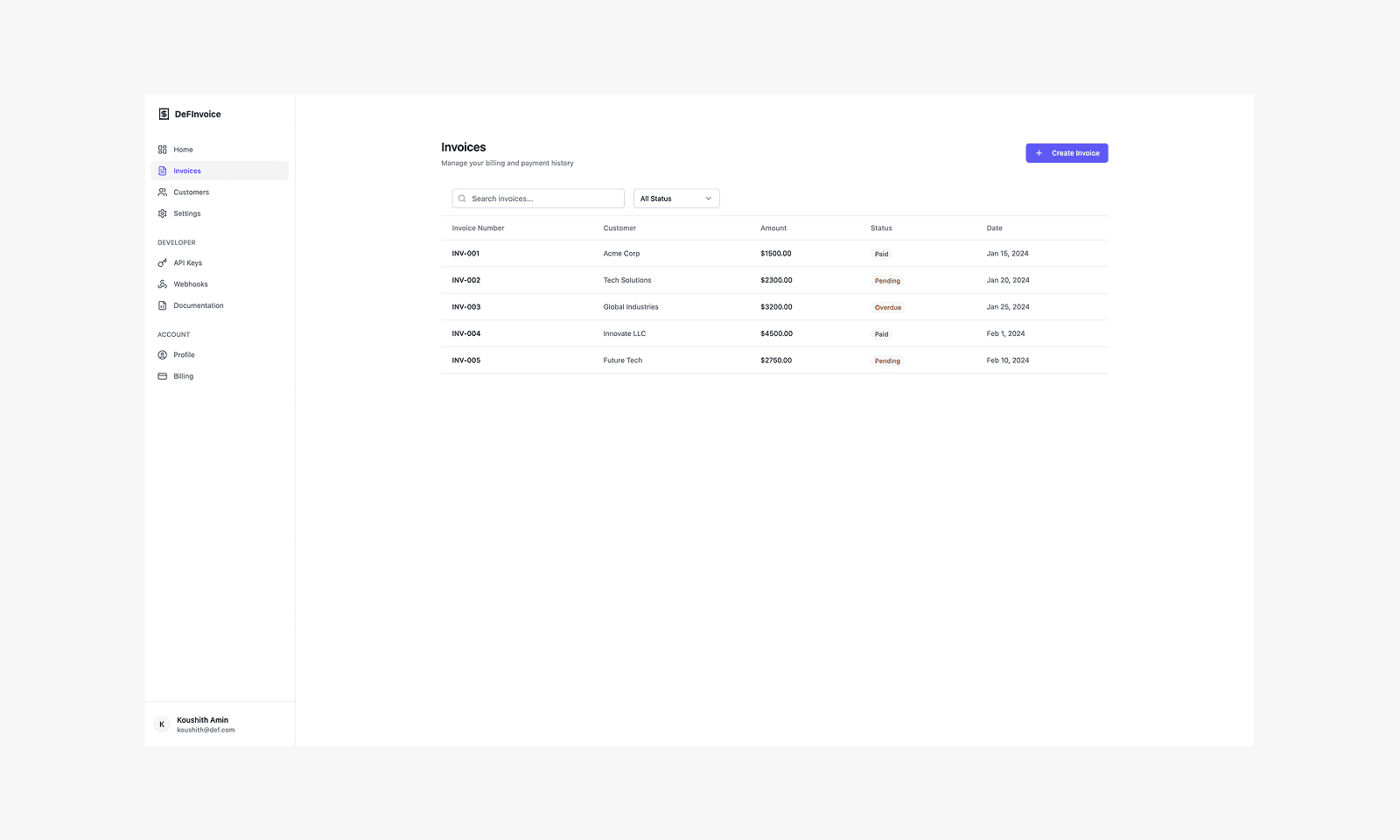Image resolution: width=1400 pixels, height=840 pixels.
Task: Toggle the Pending status badge on INV-002
Action: pyautogui.click(x=887, y=280)
